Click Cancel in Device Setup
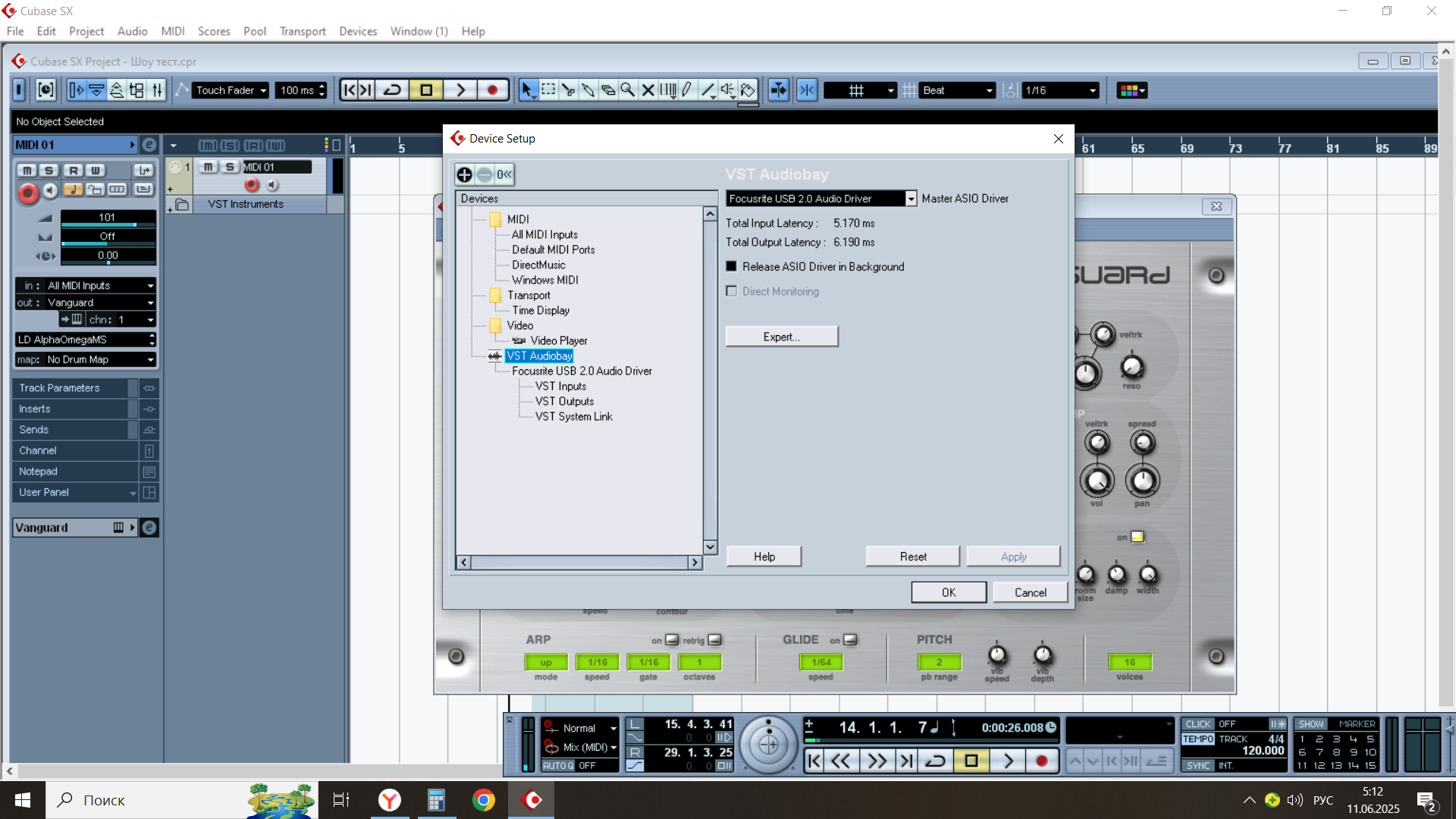Image resolution: width=1456 pixels, height=819 pixels. pyautogui.click(x=1030, y=592)
